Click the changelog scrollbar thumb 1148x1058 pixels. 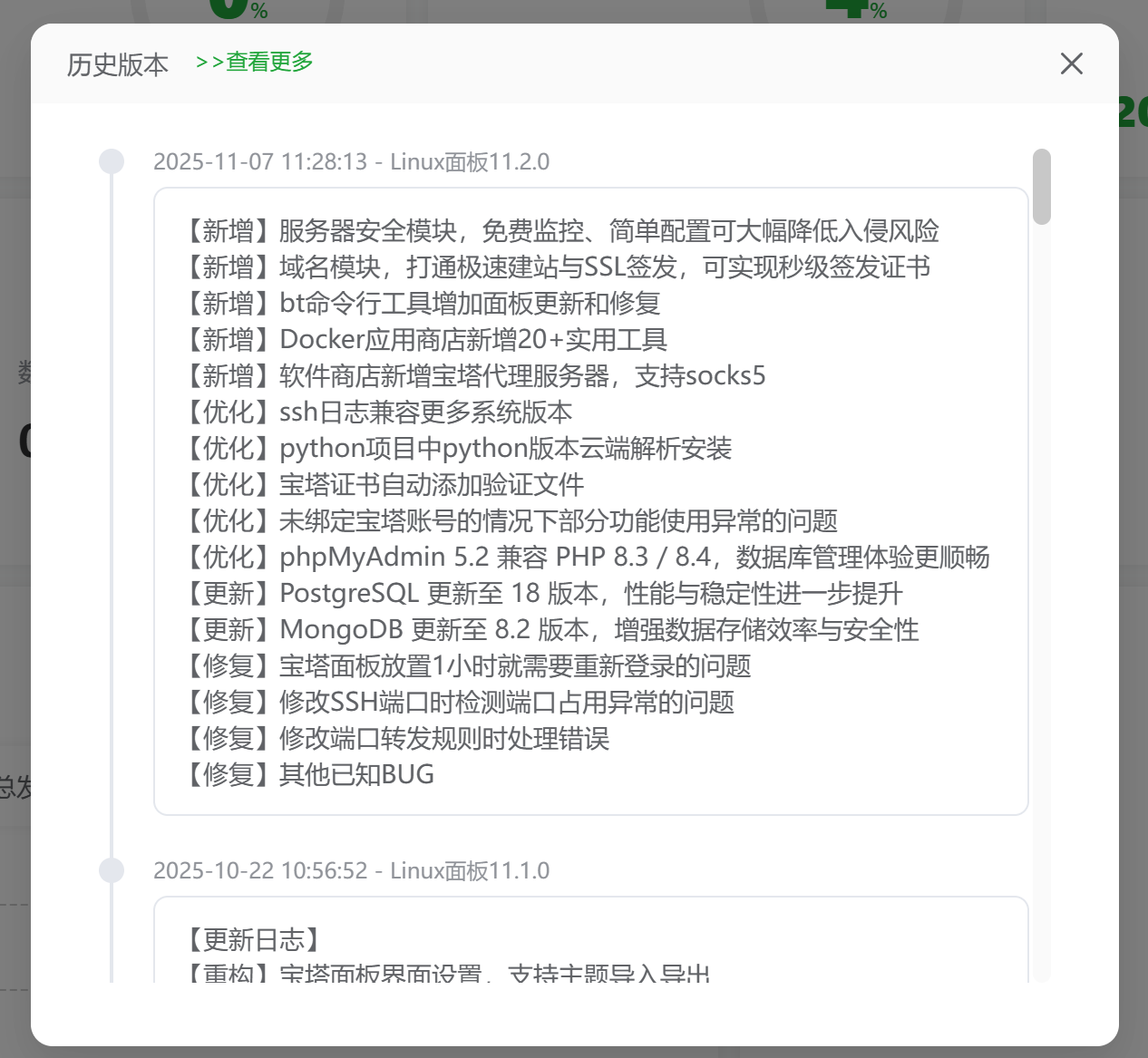coord(1042,186)
